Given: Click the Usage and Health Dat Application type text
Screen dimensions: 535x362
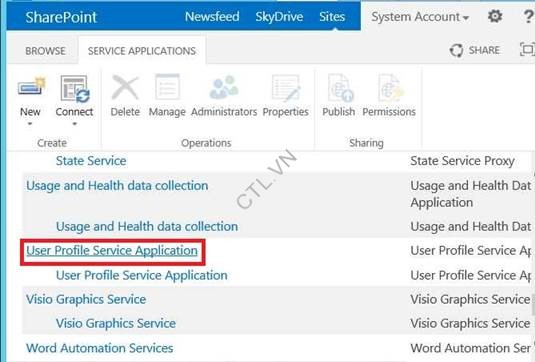Looking at the screenshot, I should tap(471, 194).
